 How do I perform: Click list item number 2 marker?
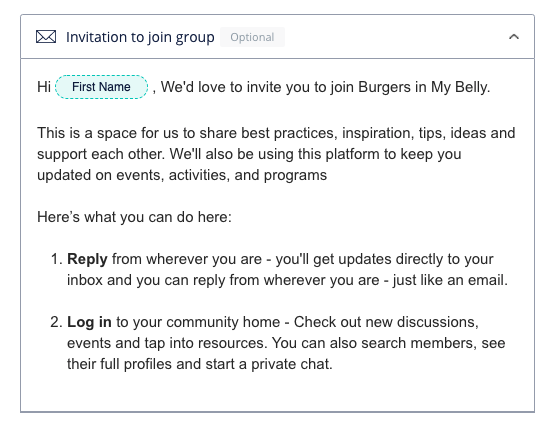(x=56, y=322)
